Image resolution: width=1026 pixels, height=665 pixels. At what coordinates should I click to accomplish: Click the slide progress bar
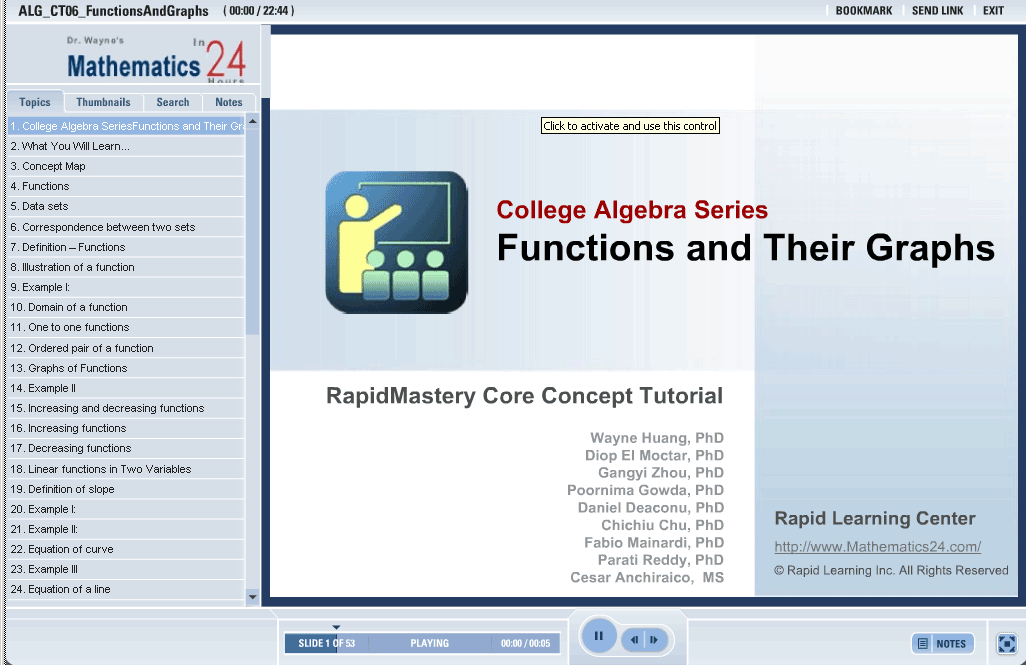click(x=422, y=643)
